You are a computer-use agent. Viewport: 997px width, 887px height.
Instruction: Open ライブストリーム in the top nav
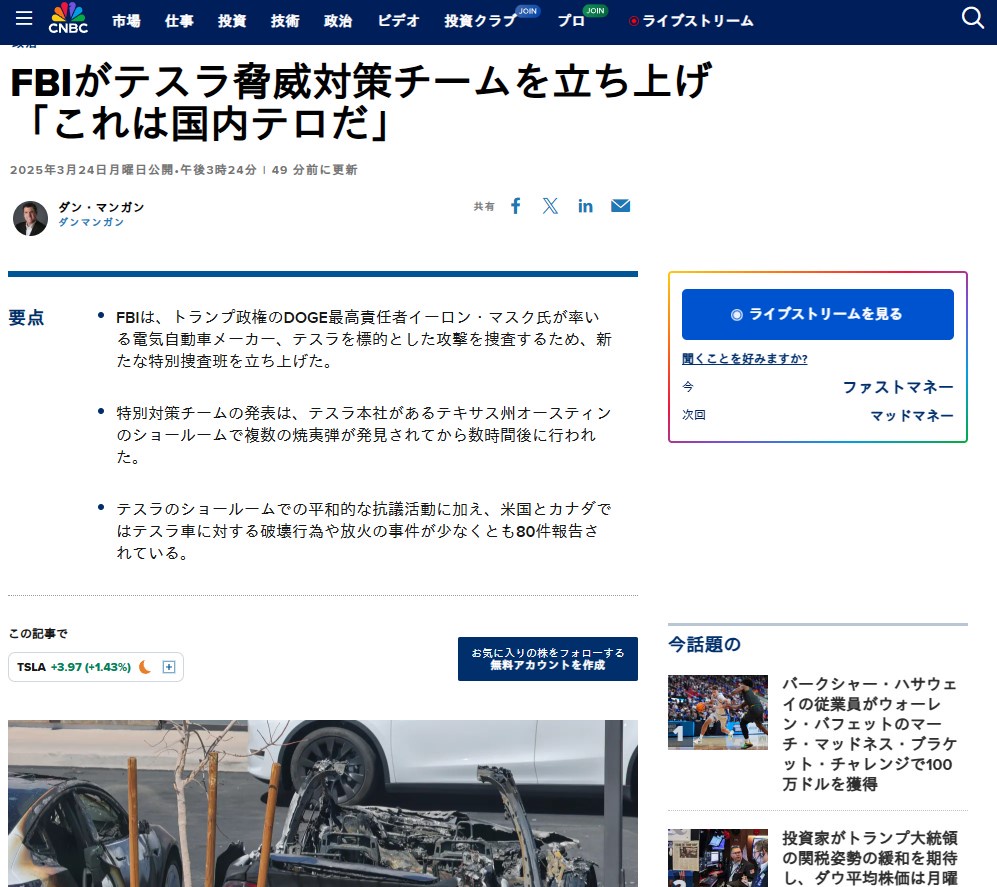[698, 21]
